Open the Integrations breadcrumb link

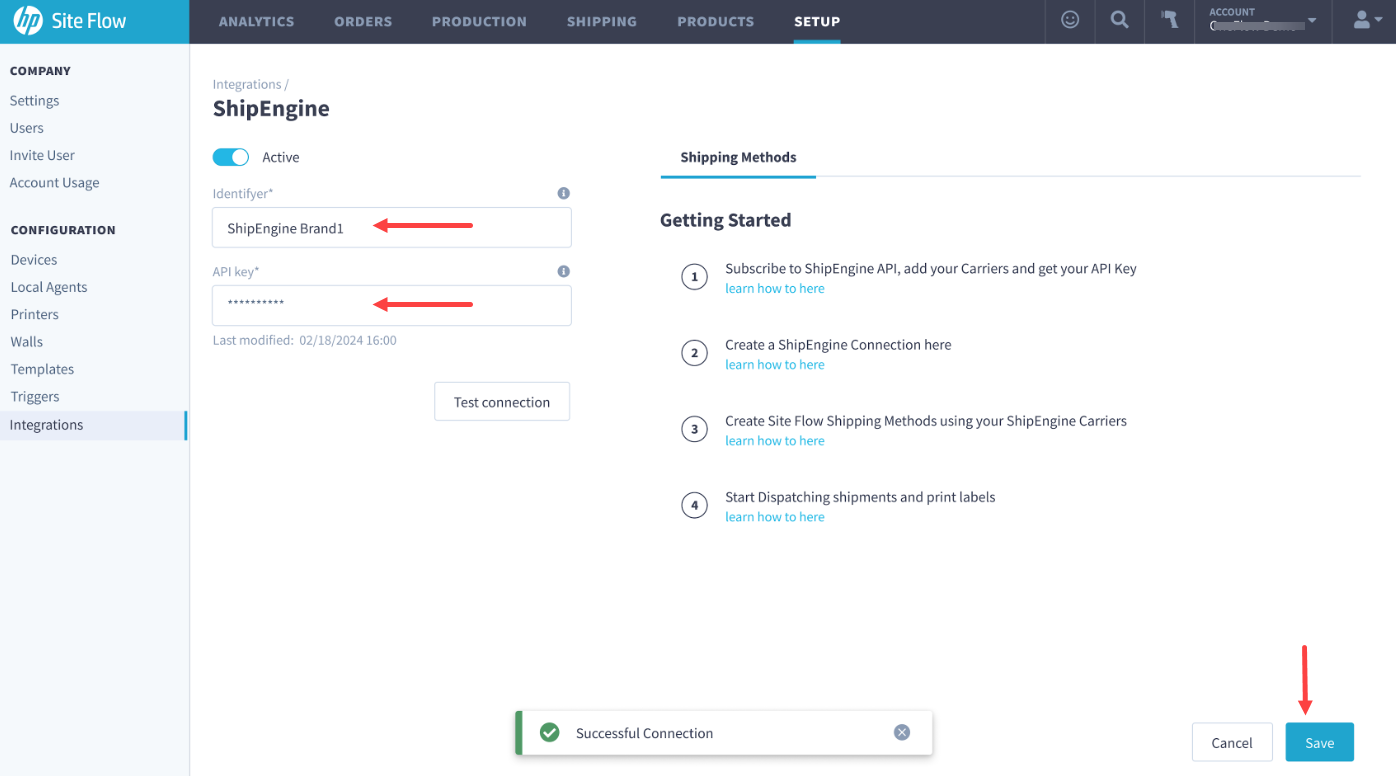pos(246,84)
